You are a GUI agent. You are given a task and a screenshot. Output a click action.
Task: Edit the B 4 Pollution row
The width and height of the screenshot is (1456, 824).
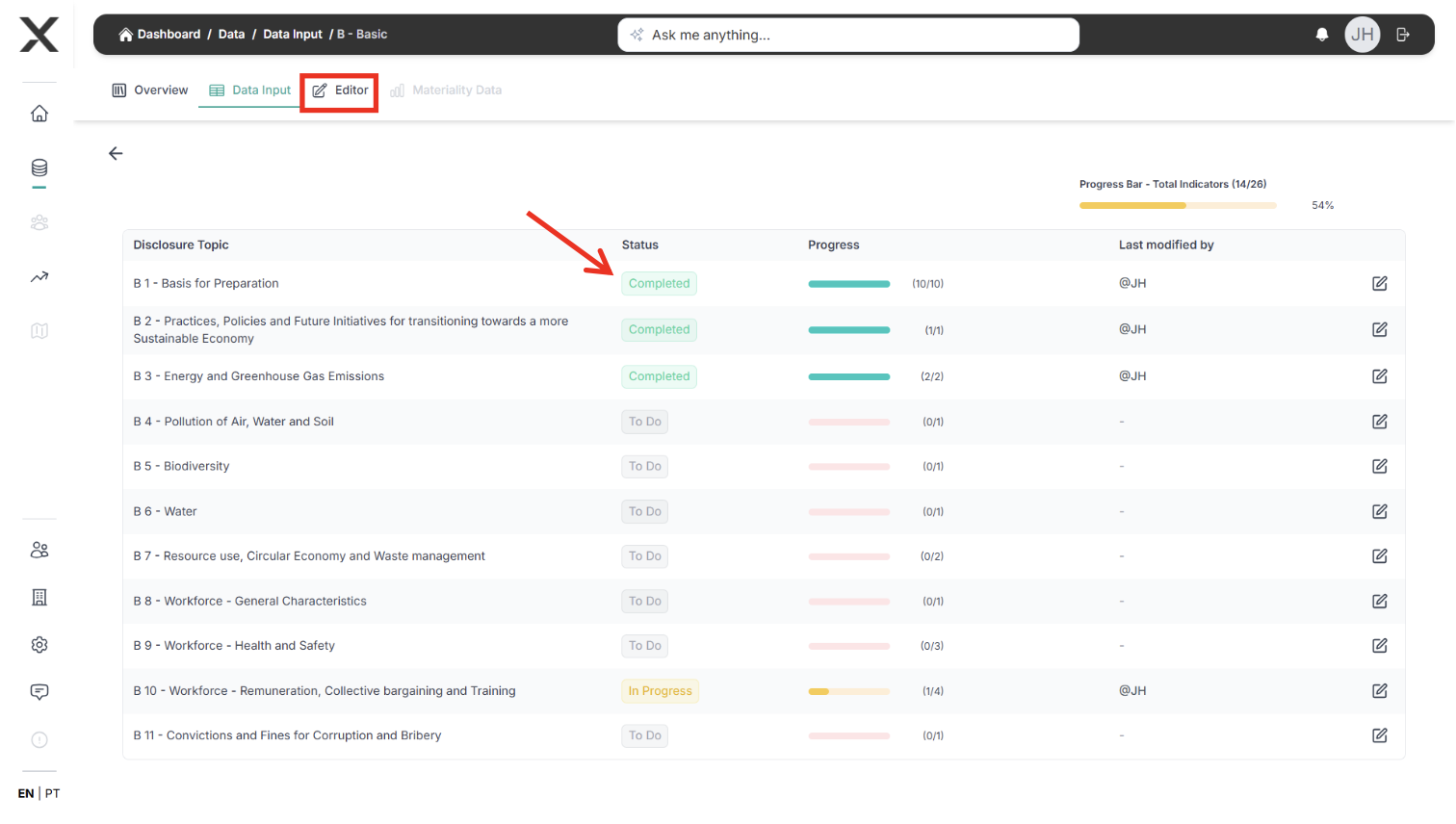tap(1380, 422)
